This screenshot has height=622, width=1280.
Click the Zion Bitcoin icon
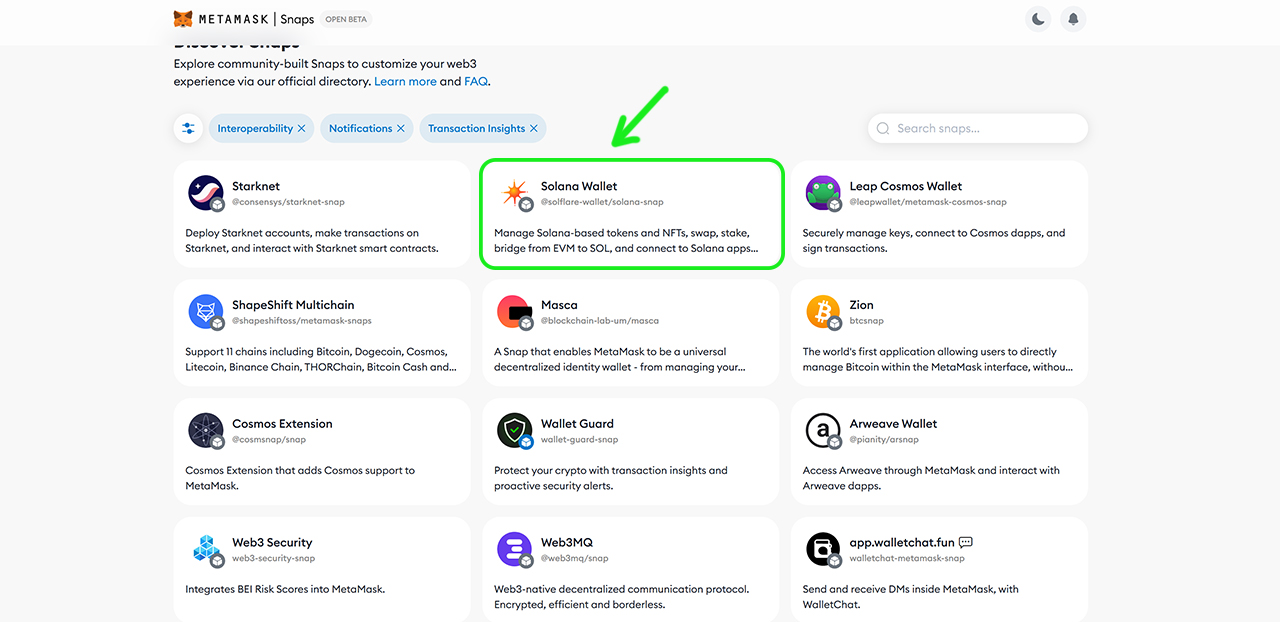tap(823, 311)
